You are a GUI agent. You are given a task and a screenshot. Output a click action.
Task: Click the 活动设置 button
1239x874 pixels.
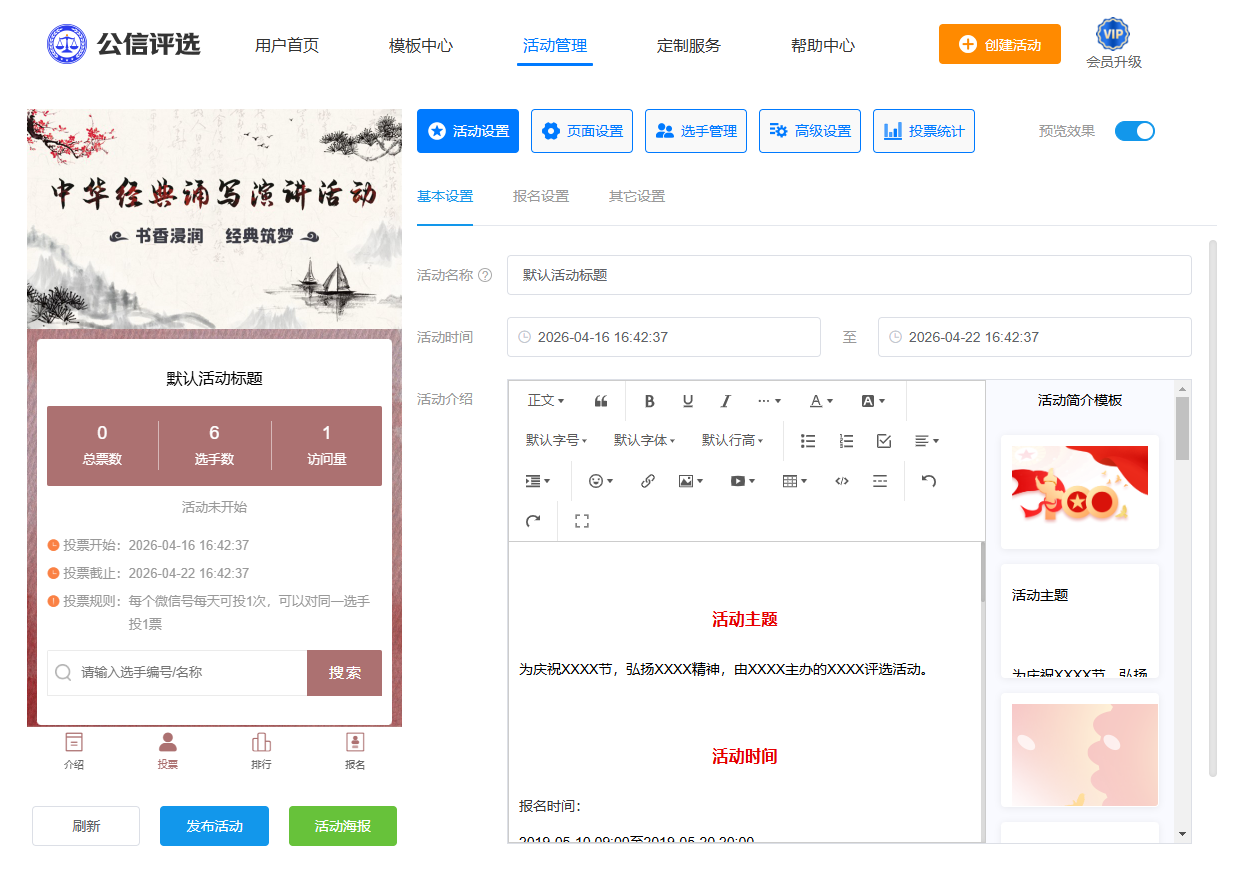point(468,131)
